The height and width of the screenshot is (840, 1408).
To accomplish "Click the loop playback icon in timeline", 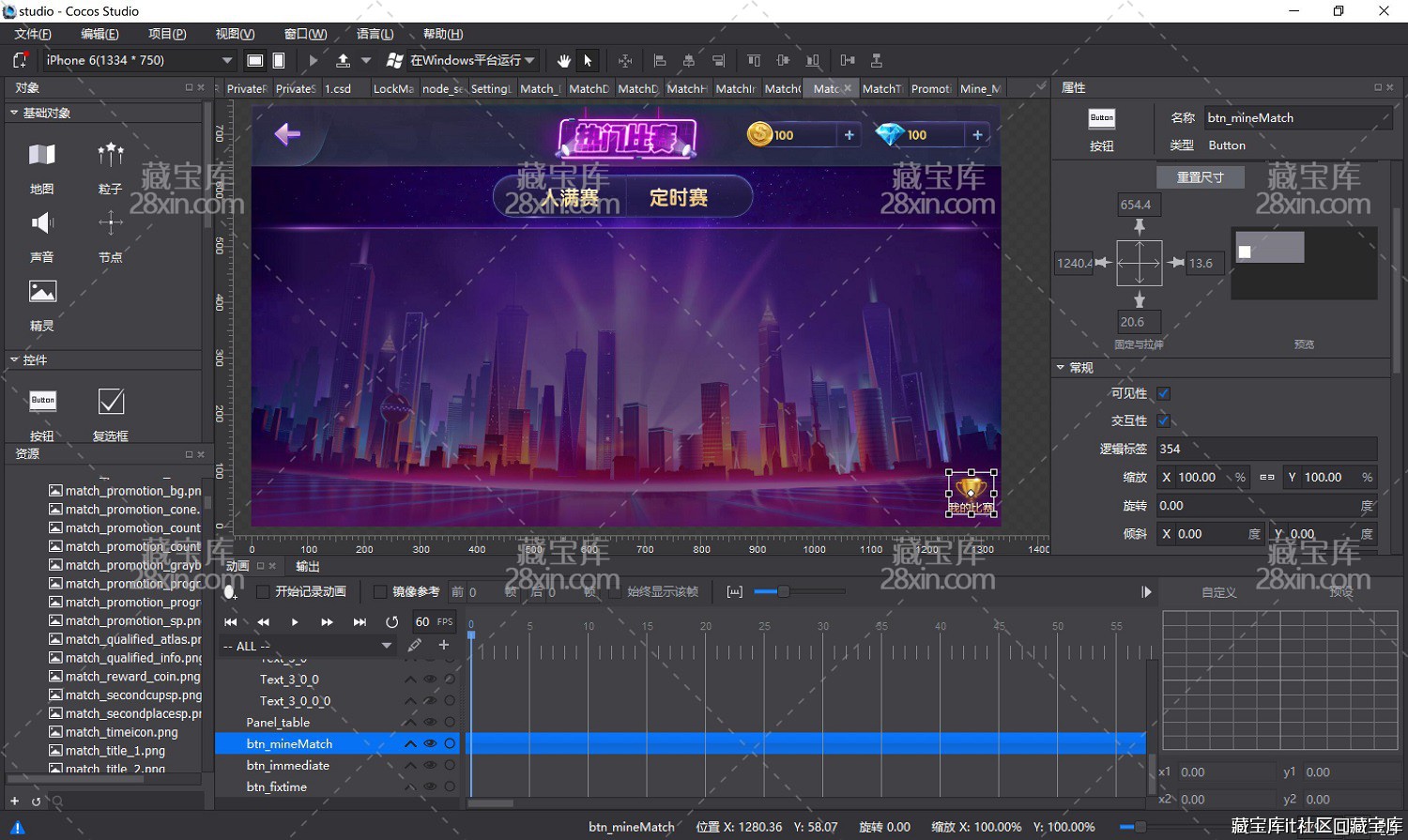I will [x=391, y=621].
